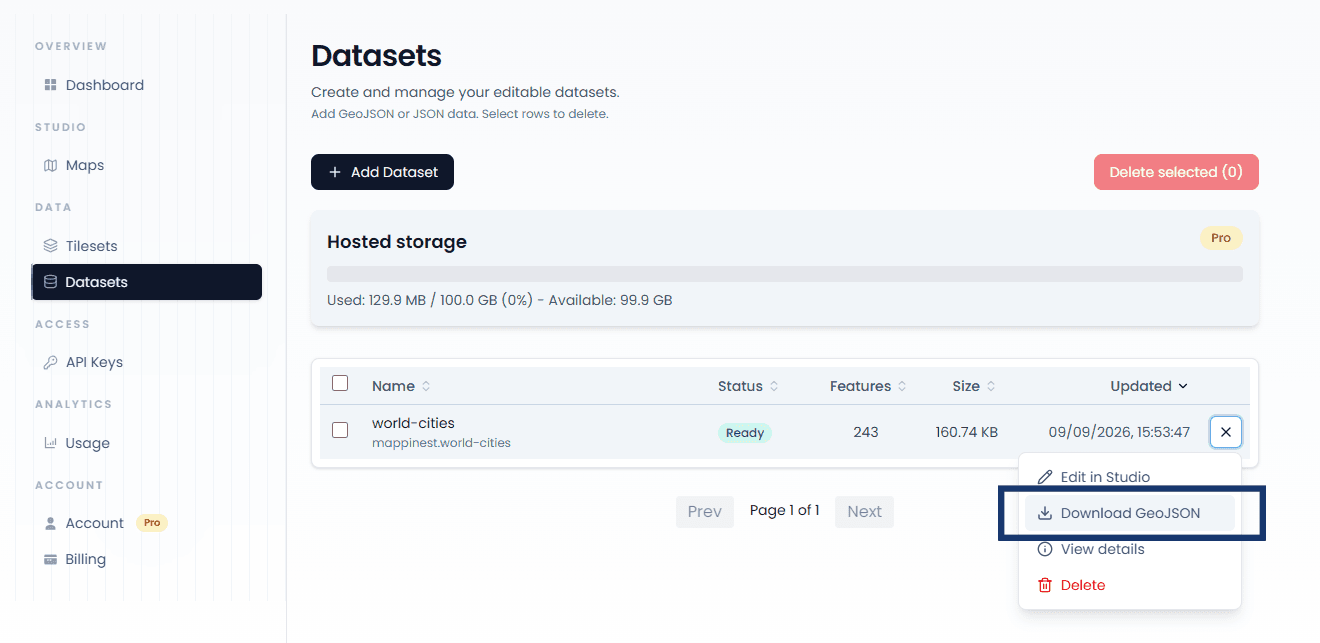This screenshot has height=643, width=1320.
Task: Select the Datasets sidebar item
Action: pos(147,282)
